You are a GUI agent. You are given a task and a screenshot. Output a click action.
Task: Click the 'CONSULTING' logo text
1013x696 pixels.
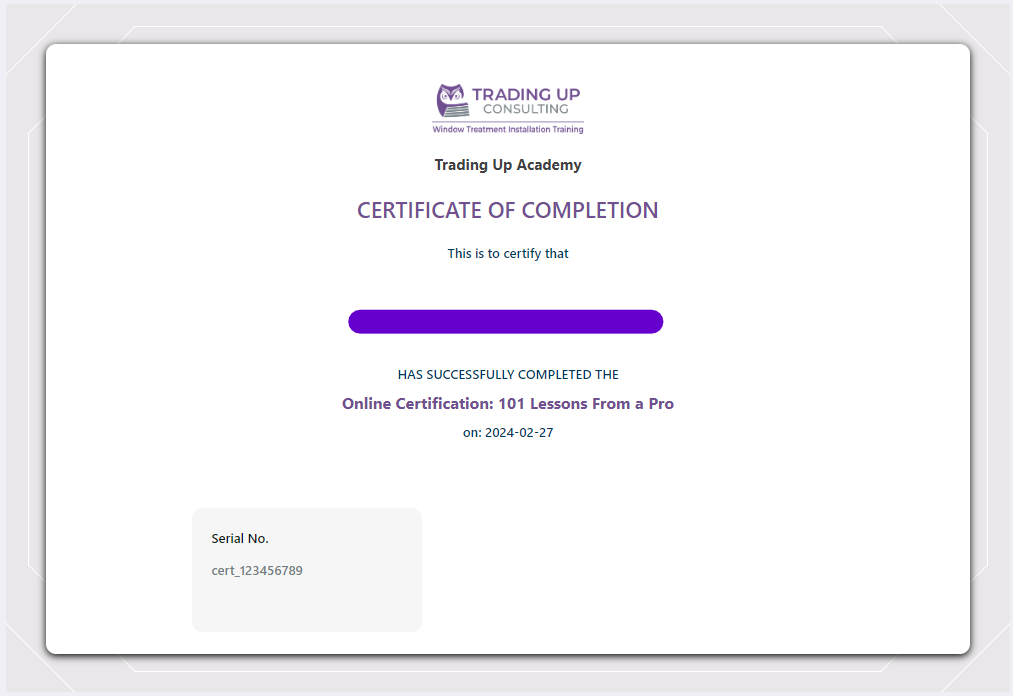click(x=526, y=109)
